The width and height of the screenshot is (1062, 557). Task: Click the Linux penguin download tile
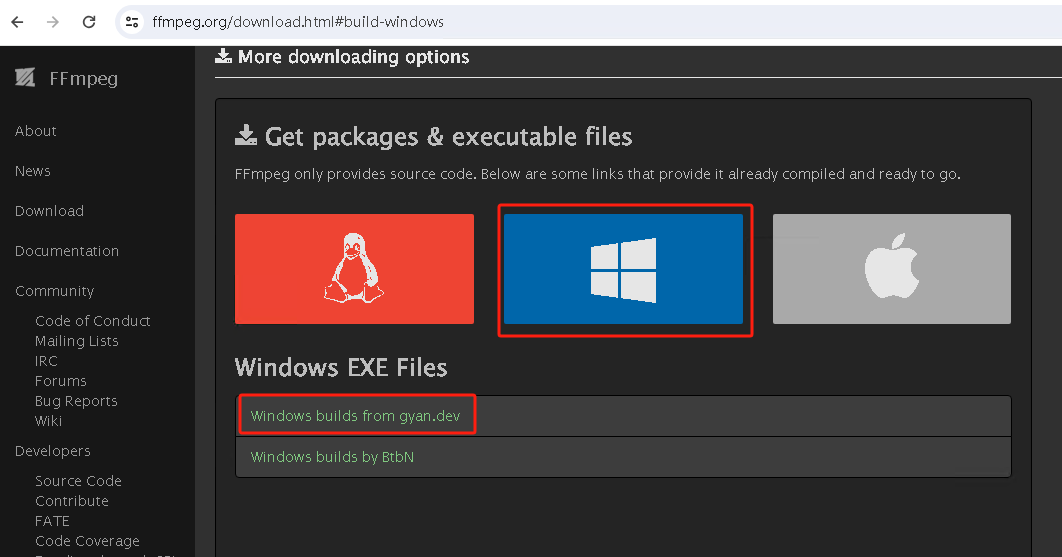tap(354, 268)
